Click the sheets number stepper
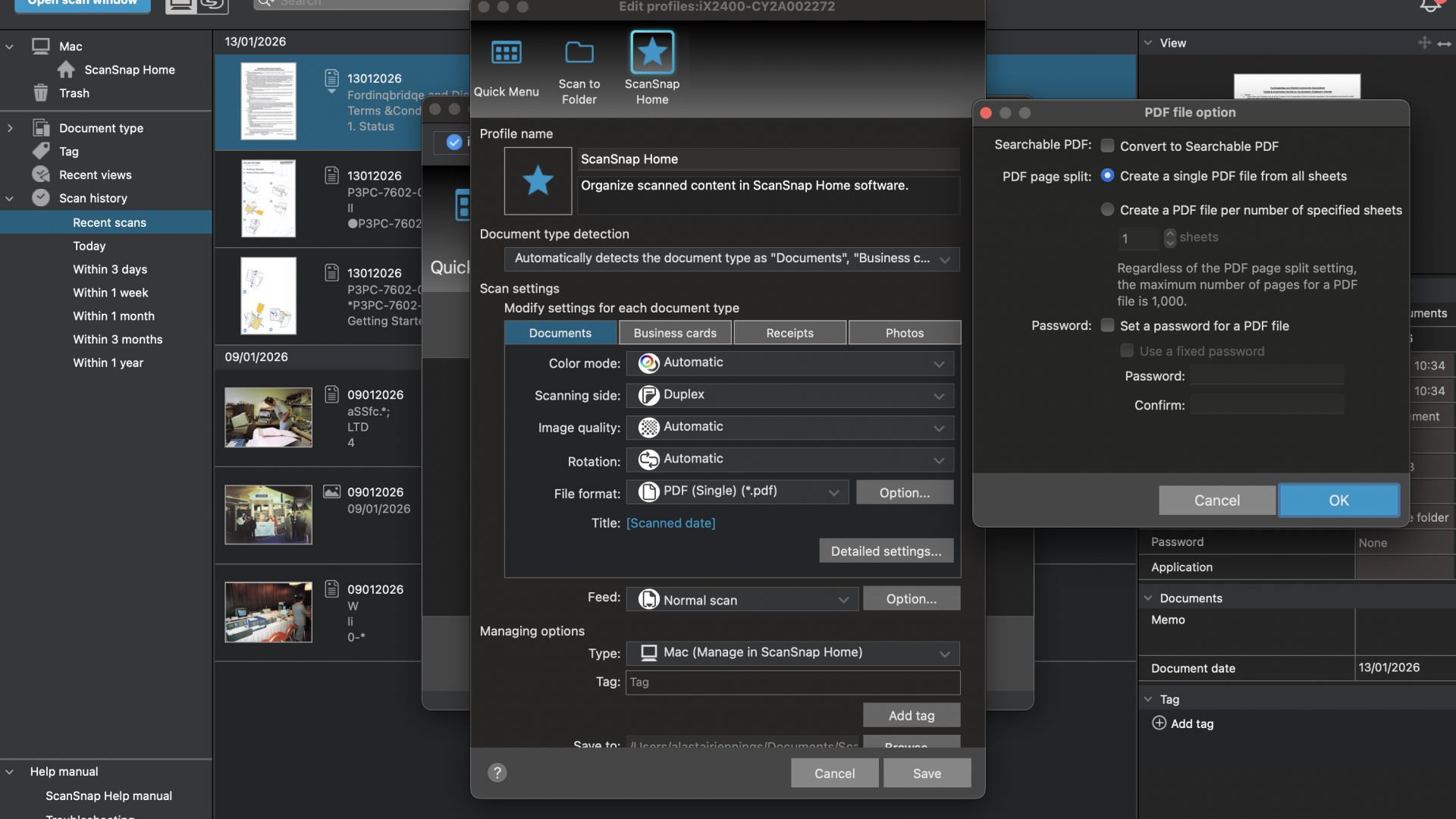The image size is (1456, 819). (x=1169, y=238)
